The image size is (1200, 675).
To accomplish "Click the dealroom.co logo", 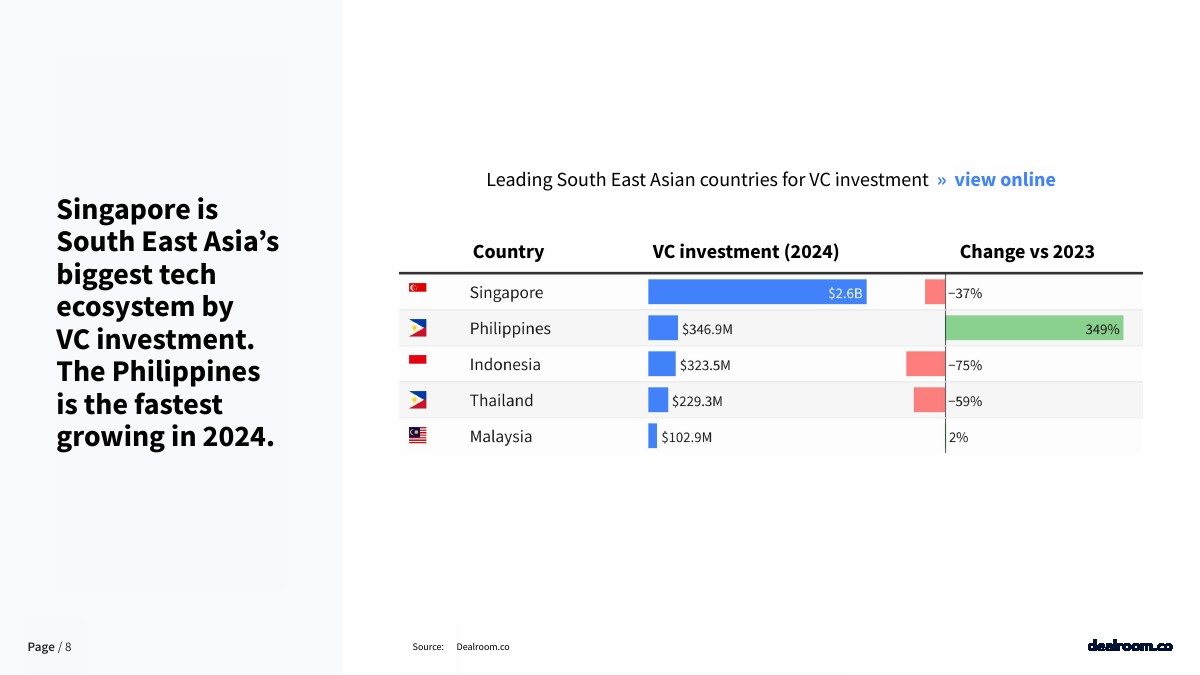I will tap(1129, 646).
